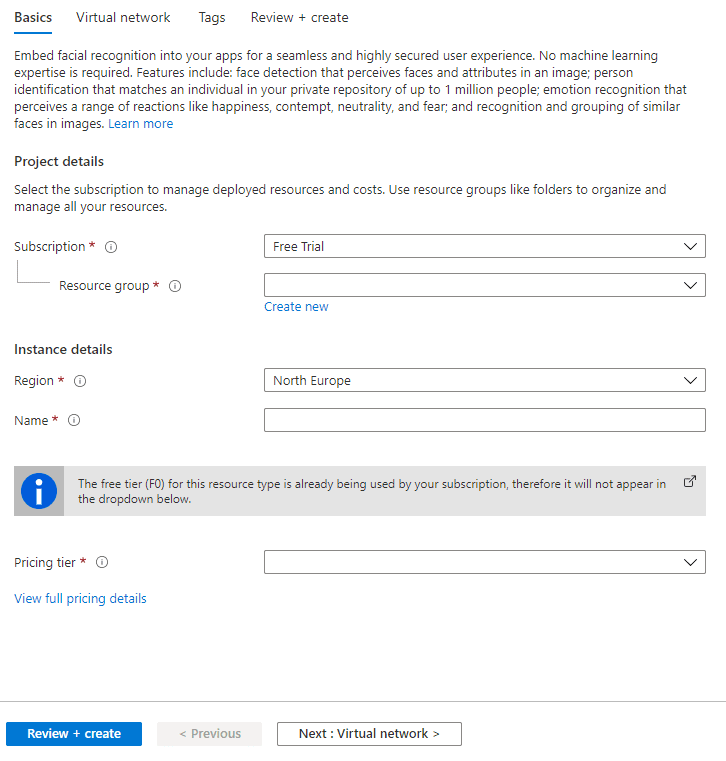Switch to the Virtual network tab
Screen dimensions: 726x761
[123, 17]
